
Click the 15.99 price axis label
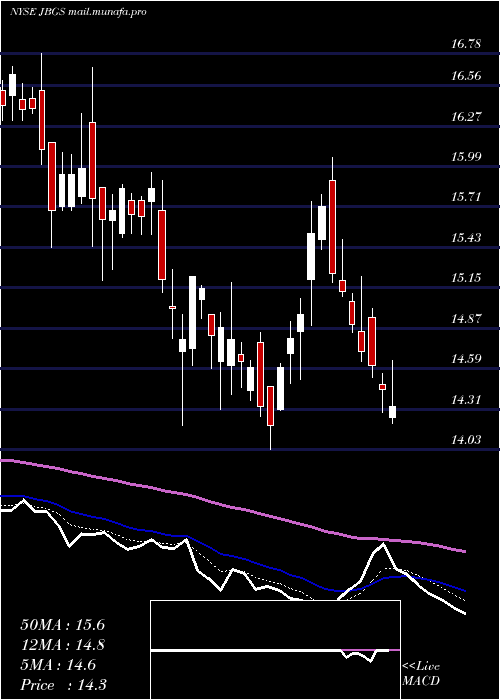tap(466, 157)
